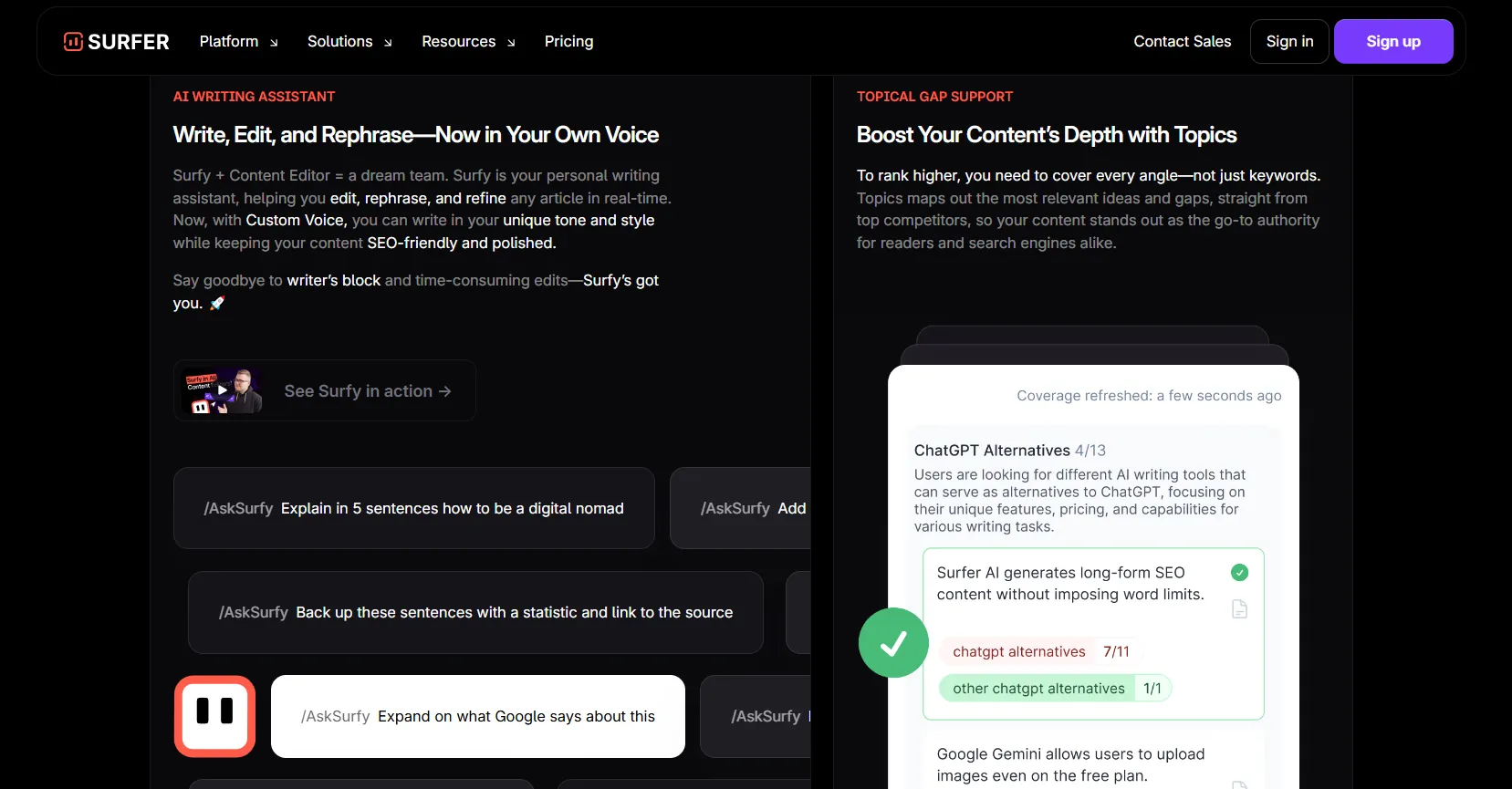Open the Pricing page

568,42
